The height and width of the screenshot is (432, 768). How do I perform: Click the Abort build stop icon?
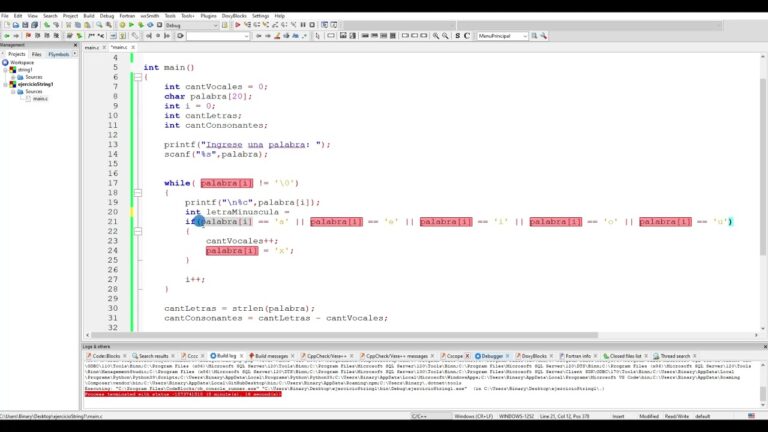pos(159,25)
